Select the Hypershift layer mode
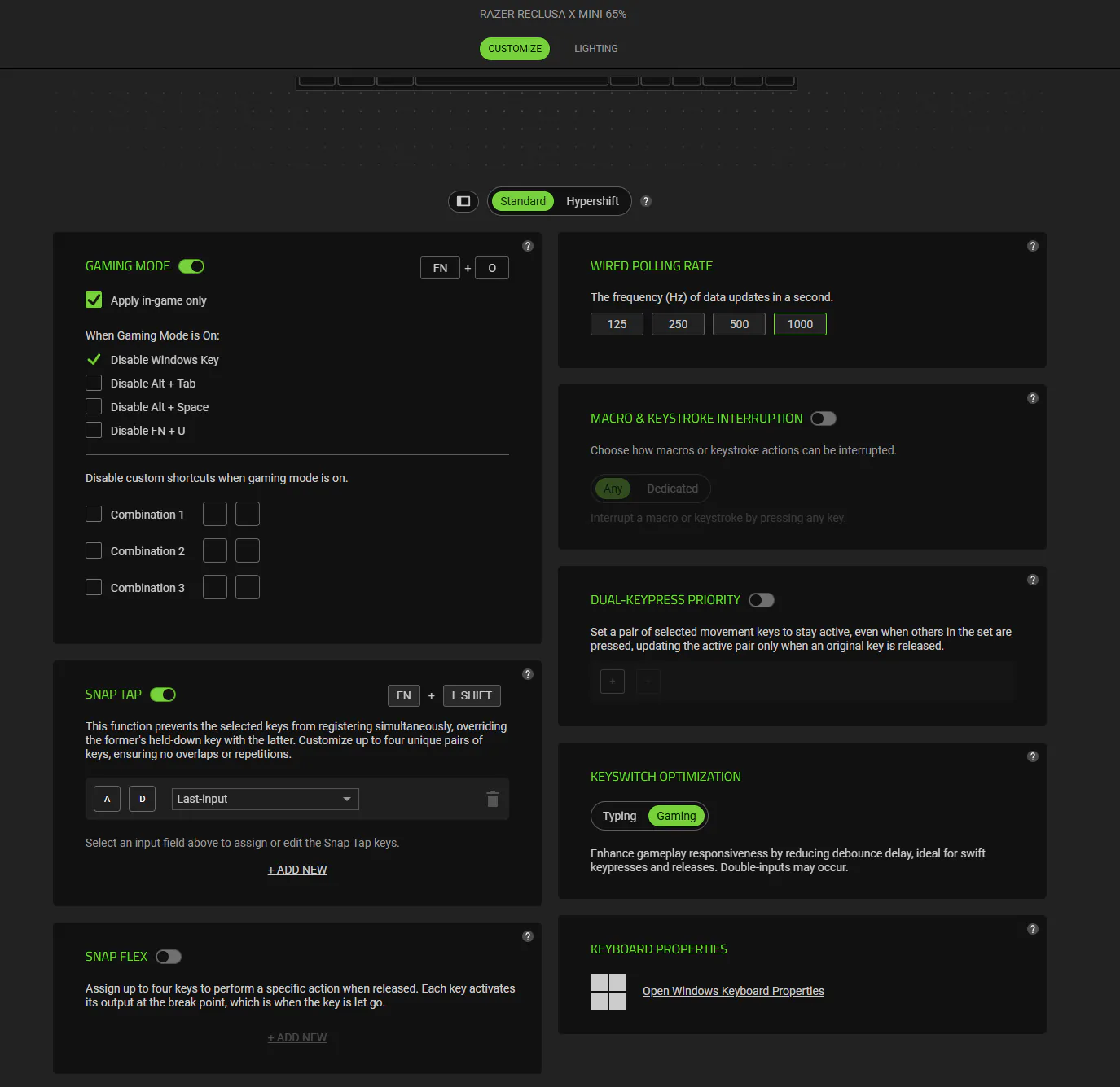Viewport: 1120px width, 1087px height. pos(592,201)
